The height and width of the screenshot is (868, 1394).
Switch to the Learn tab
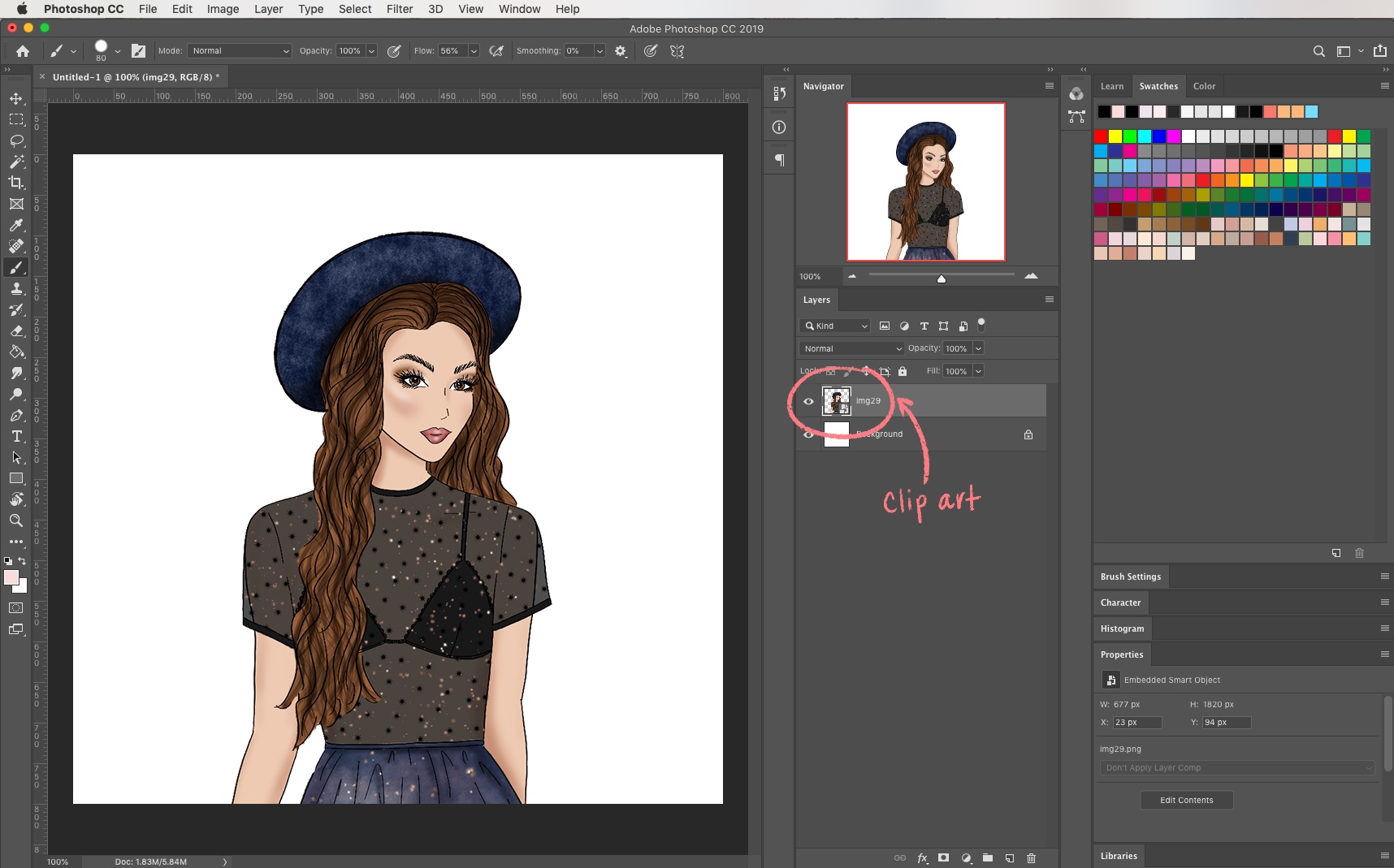1112,86
